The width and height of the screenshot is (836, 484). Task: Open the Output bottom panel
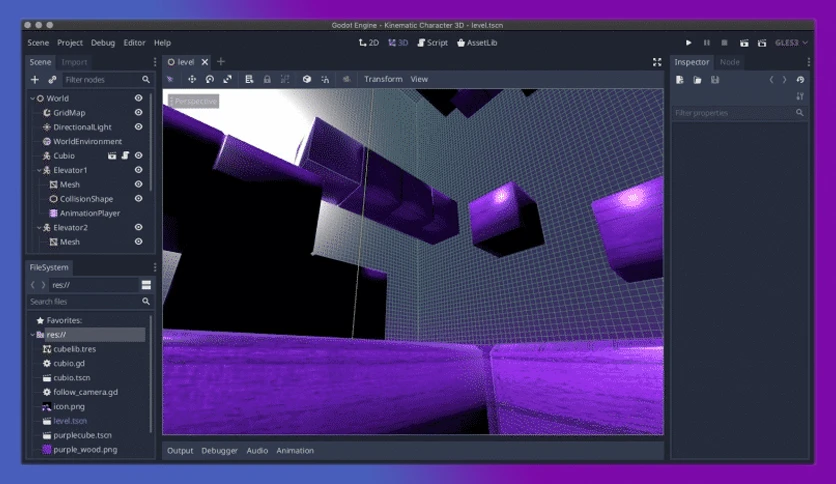tap(180, 450)
